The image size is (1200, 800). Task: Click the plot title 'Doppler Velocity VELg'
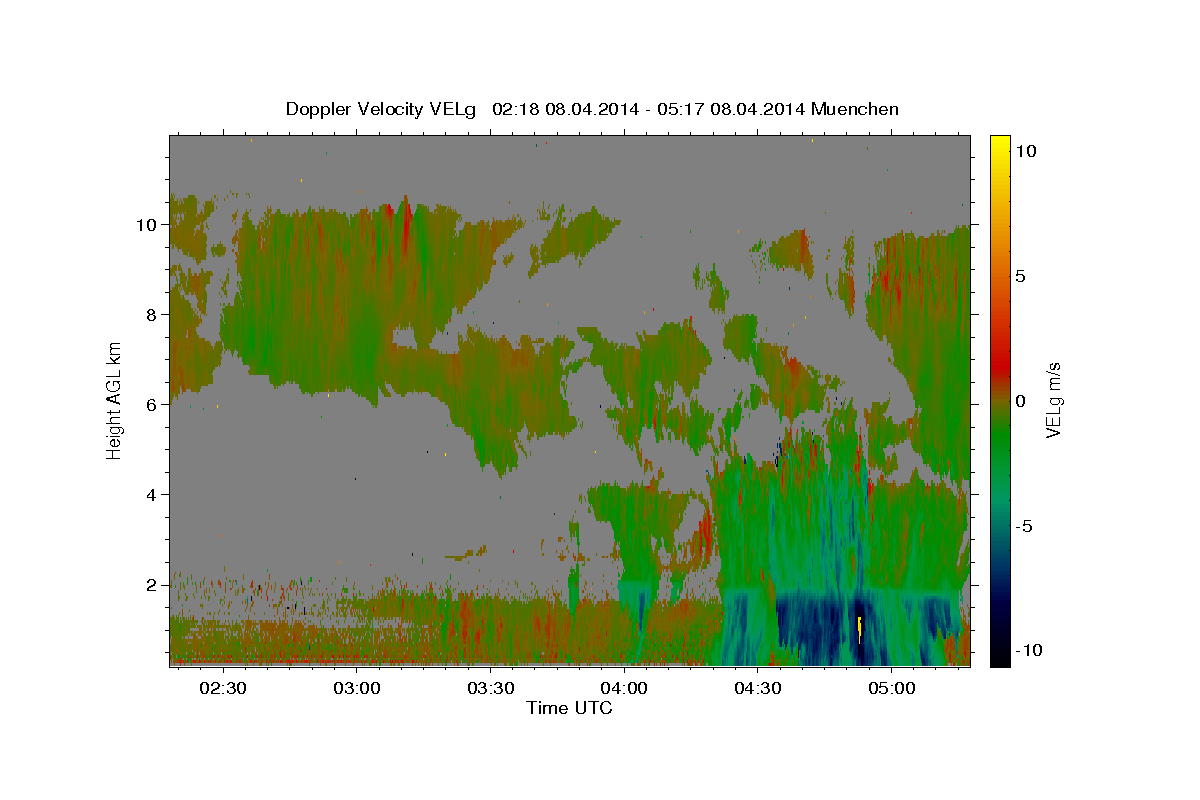pos(383,109)
